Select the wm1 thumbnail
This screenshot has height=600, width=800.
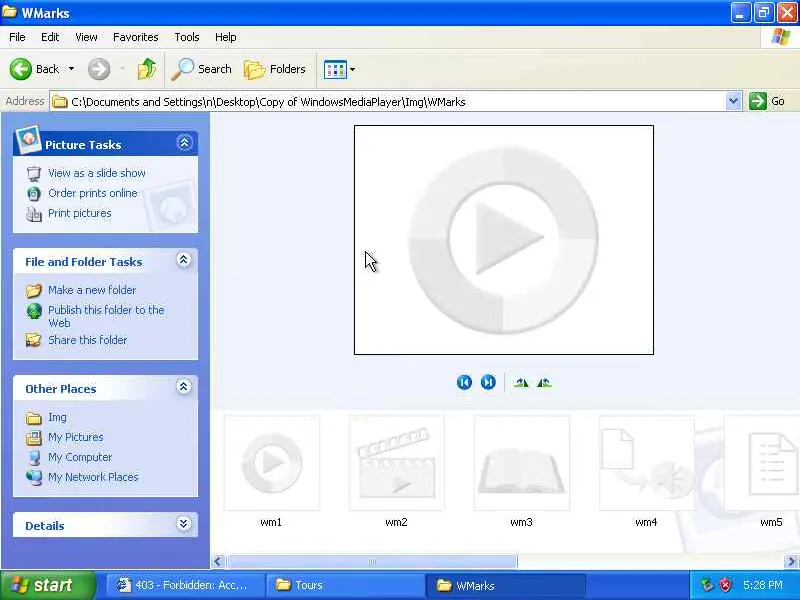pyautogui.click(x=272, y=462)
